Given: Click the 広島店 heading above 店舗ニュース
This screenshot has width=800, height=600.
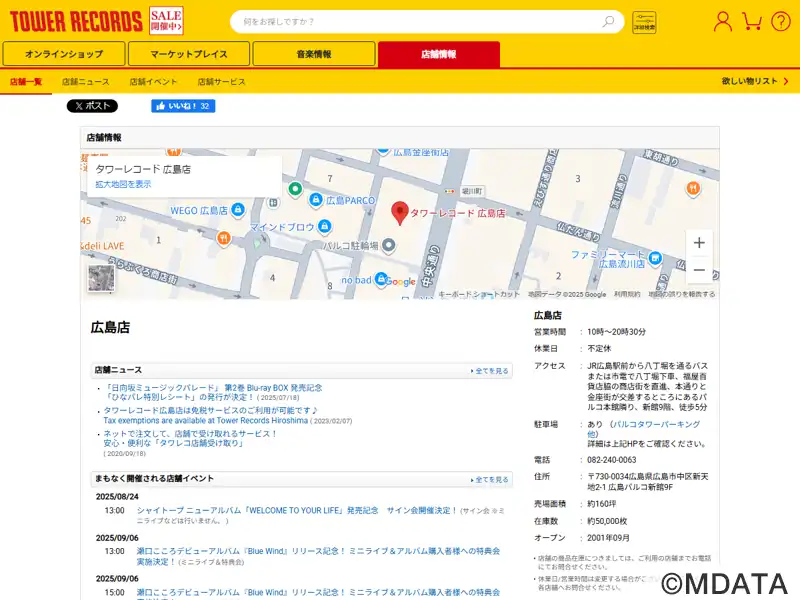Looking at the screenshot, I should 110,327.
